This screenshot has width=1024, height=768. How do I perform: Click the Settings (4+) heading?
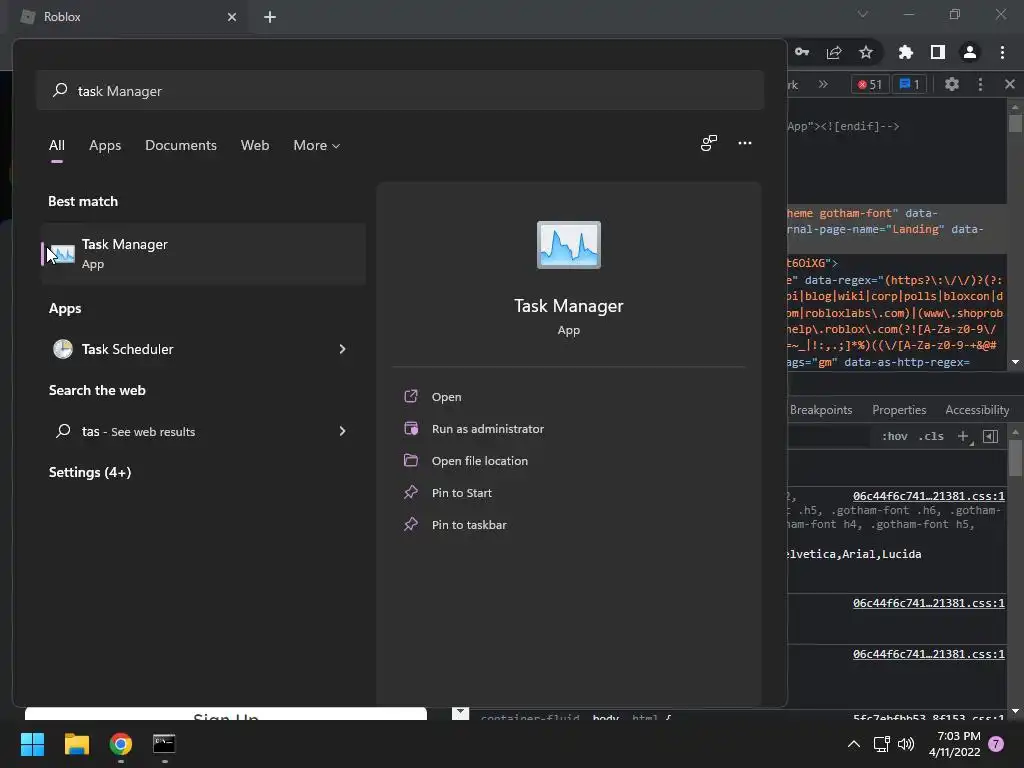pyautogui.click(x=90, y=472)
